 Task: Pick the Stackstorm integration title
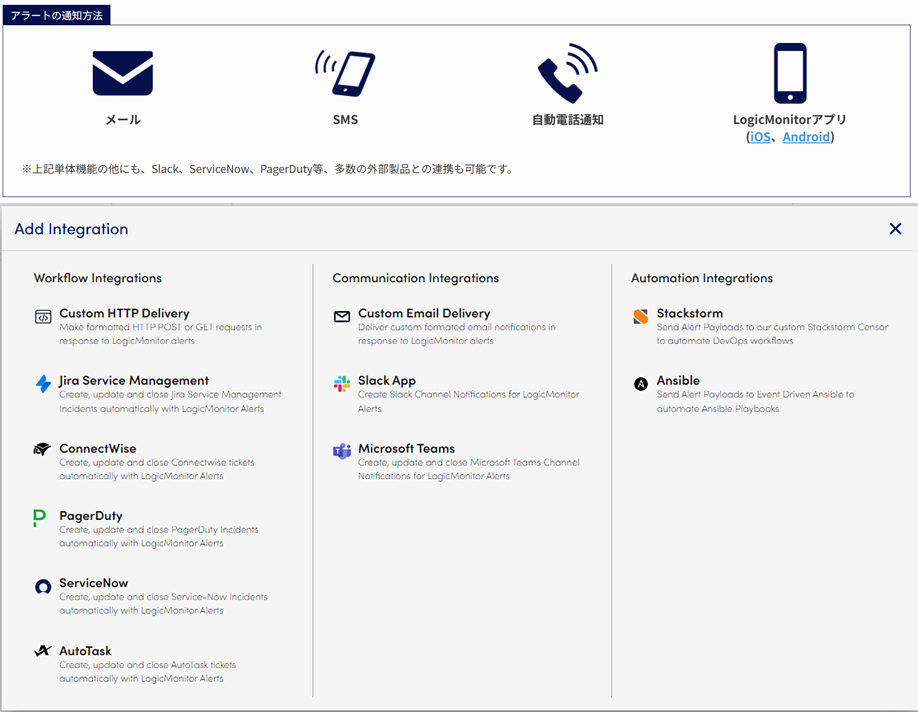[x=690, y=313]
